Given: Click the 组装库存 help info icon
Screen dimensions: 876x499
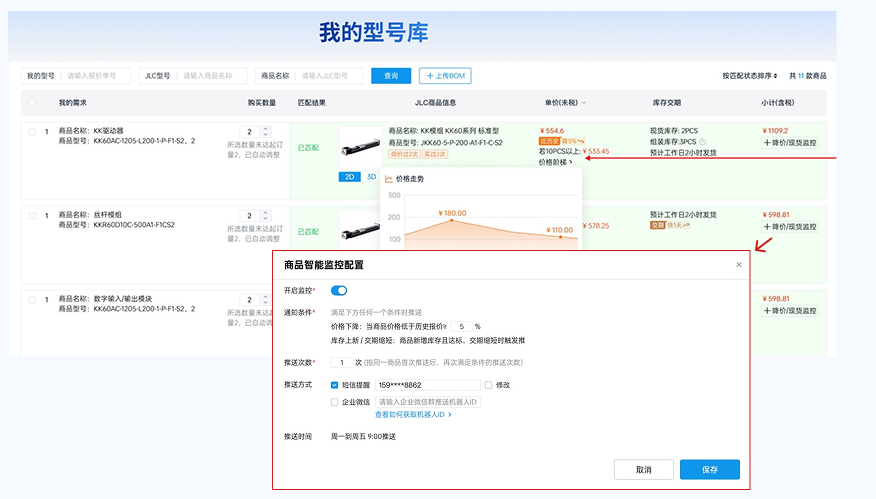Looking at the screenshot, I should coord(702,142).
